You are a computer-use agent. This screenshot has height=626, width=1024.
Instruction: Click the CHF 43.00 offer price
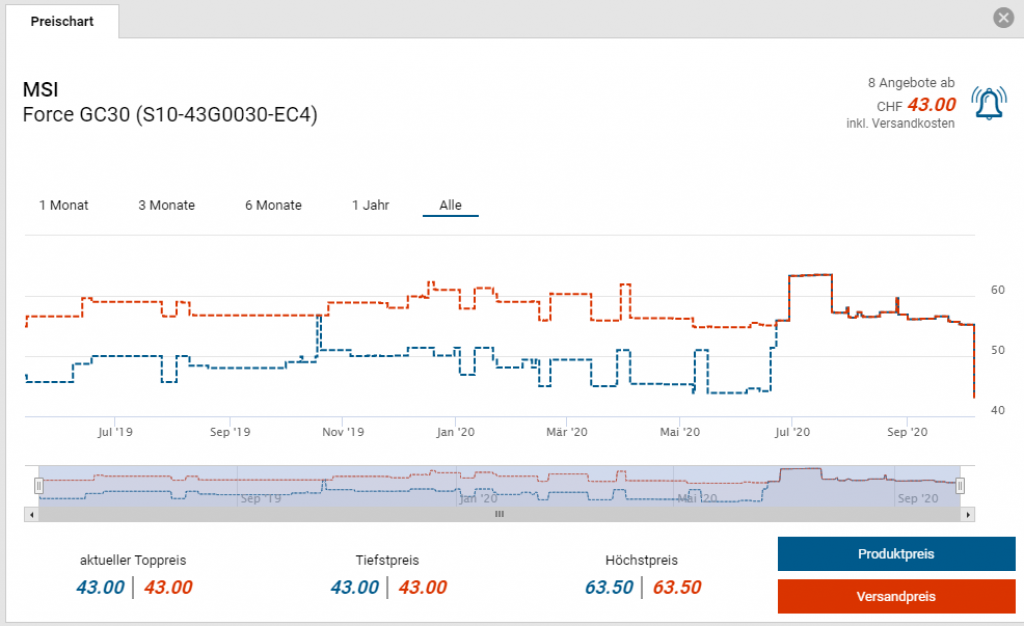[930, 105]
